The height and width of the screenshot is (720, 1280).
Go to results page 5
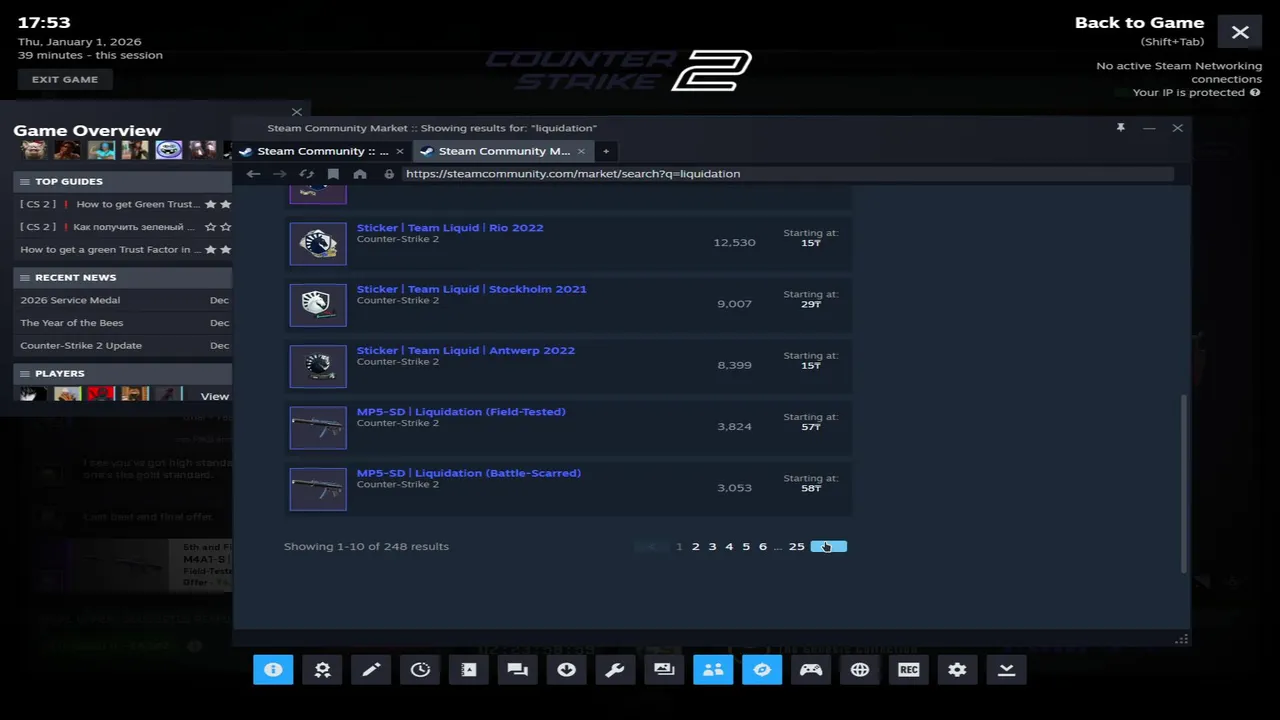[x=746, y=547]
